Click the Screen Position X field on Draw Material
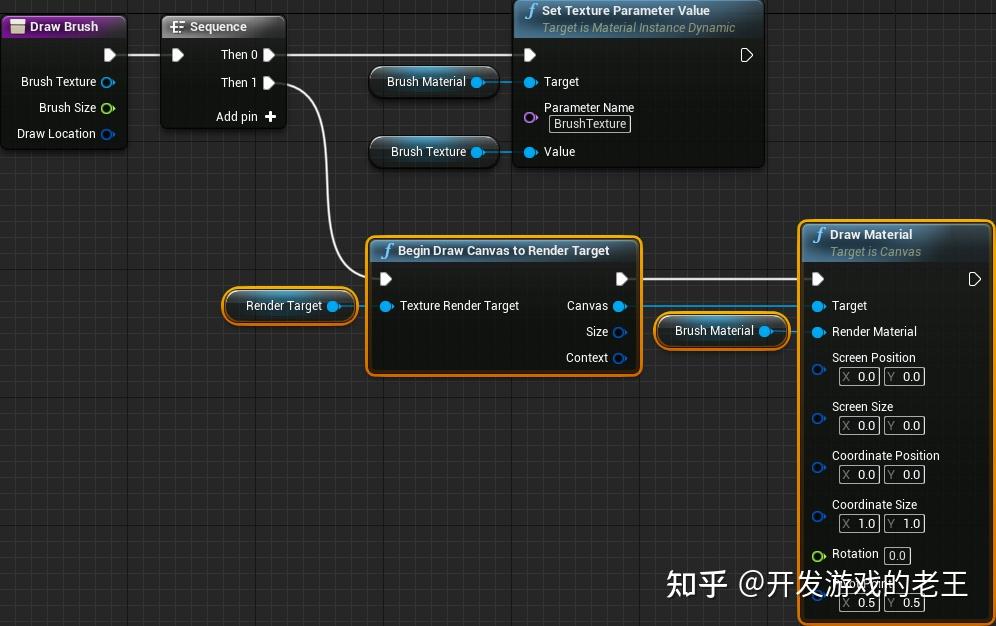Viewport: 996px width, 626px height. tap(858, 376)
